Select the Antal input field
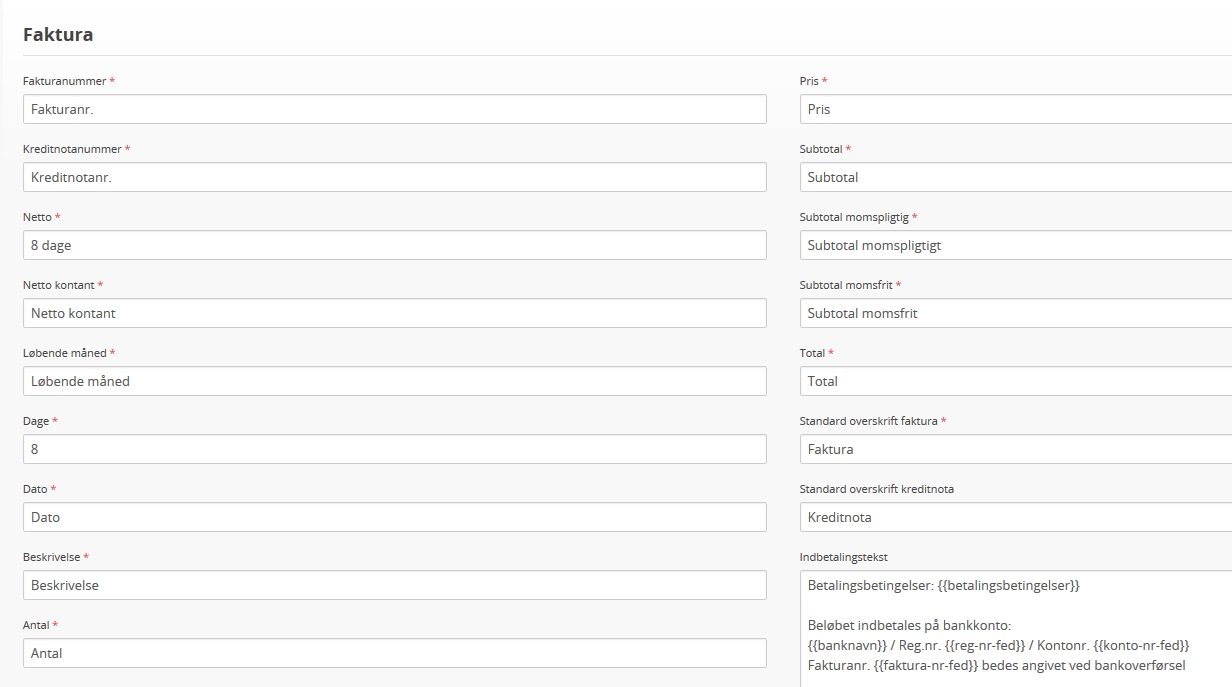The width and height of the screenshot is (1232, 687). tap(395, 653)
